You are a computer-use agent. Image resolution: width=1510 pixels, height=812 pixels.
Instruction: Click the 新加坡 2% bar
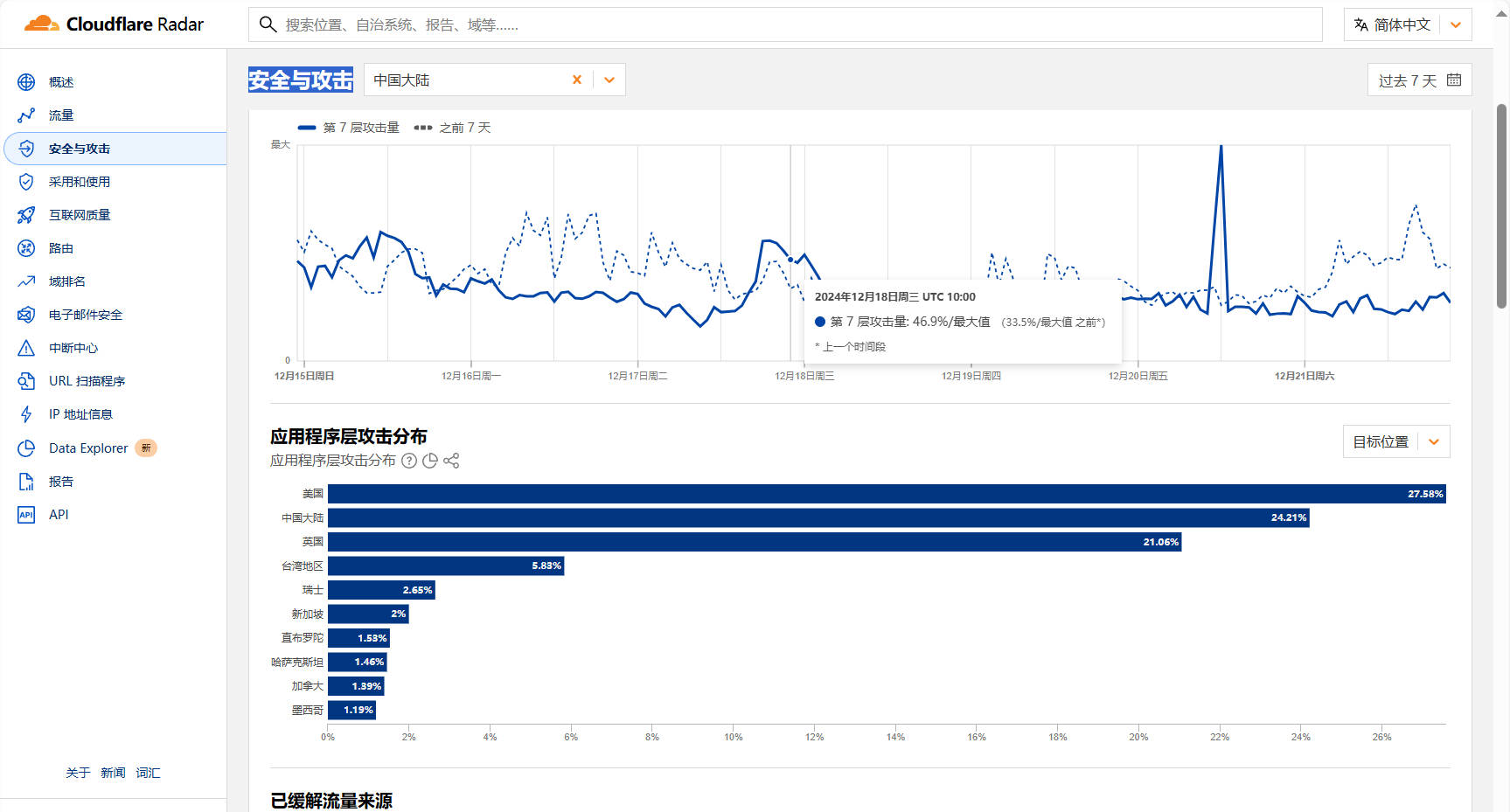coord(368,614)
